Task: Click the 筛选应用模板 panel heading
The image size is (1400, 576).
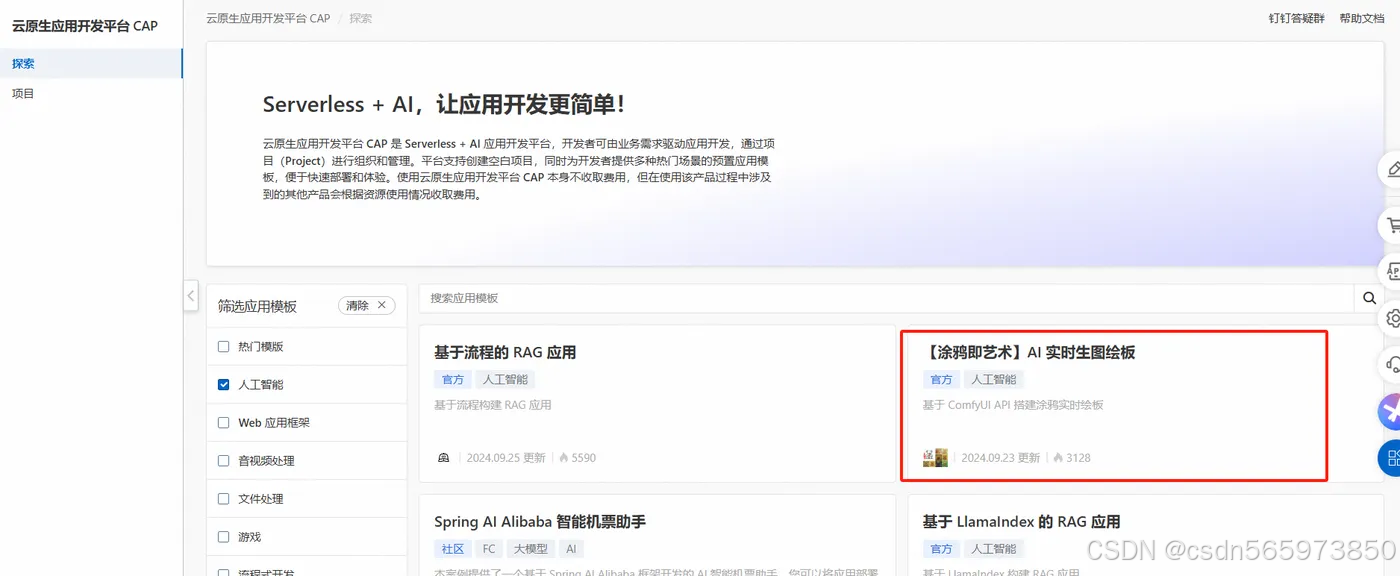Action: pos(257,306)
